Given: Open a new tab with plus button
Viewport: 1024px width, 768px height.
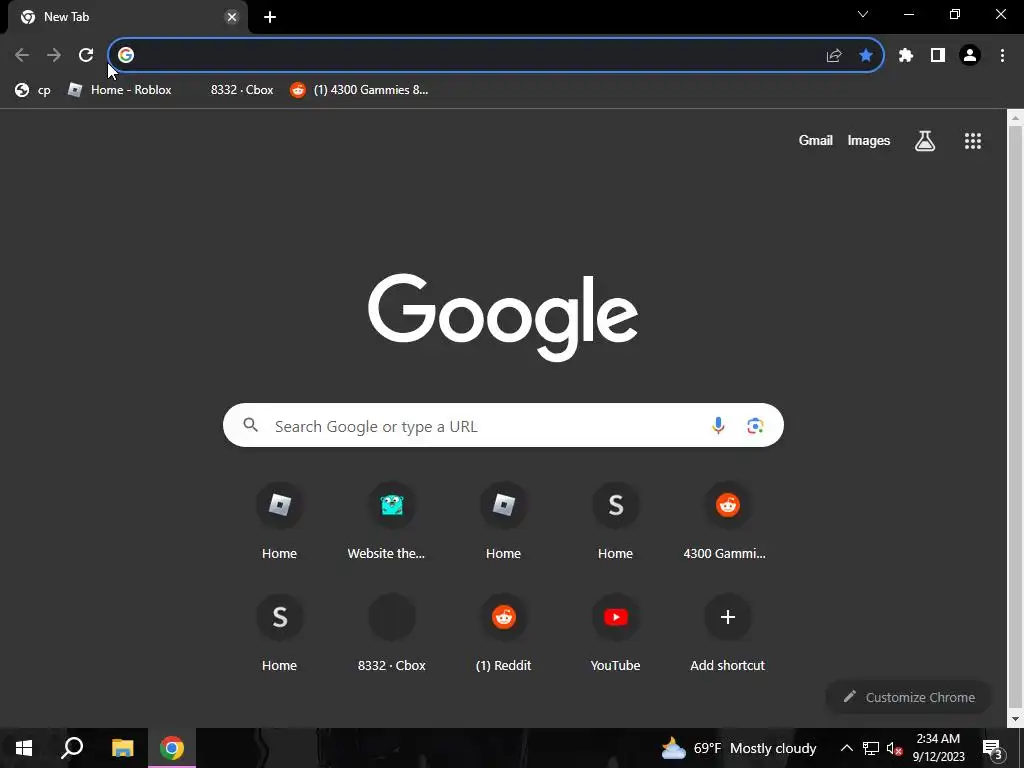Looking at the screenshot, I should [270, 17].
